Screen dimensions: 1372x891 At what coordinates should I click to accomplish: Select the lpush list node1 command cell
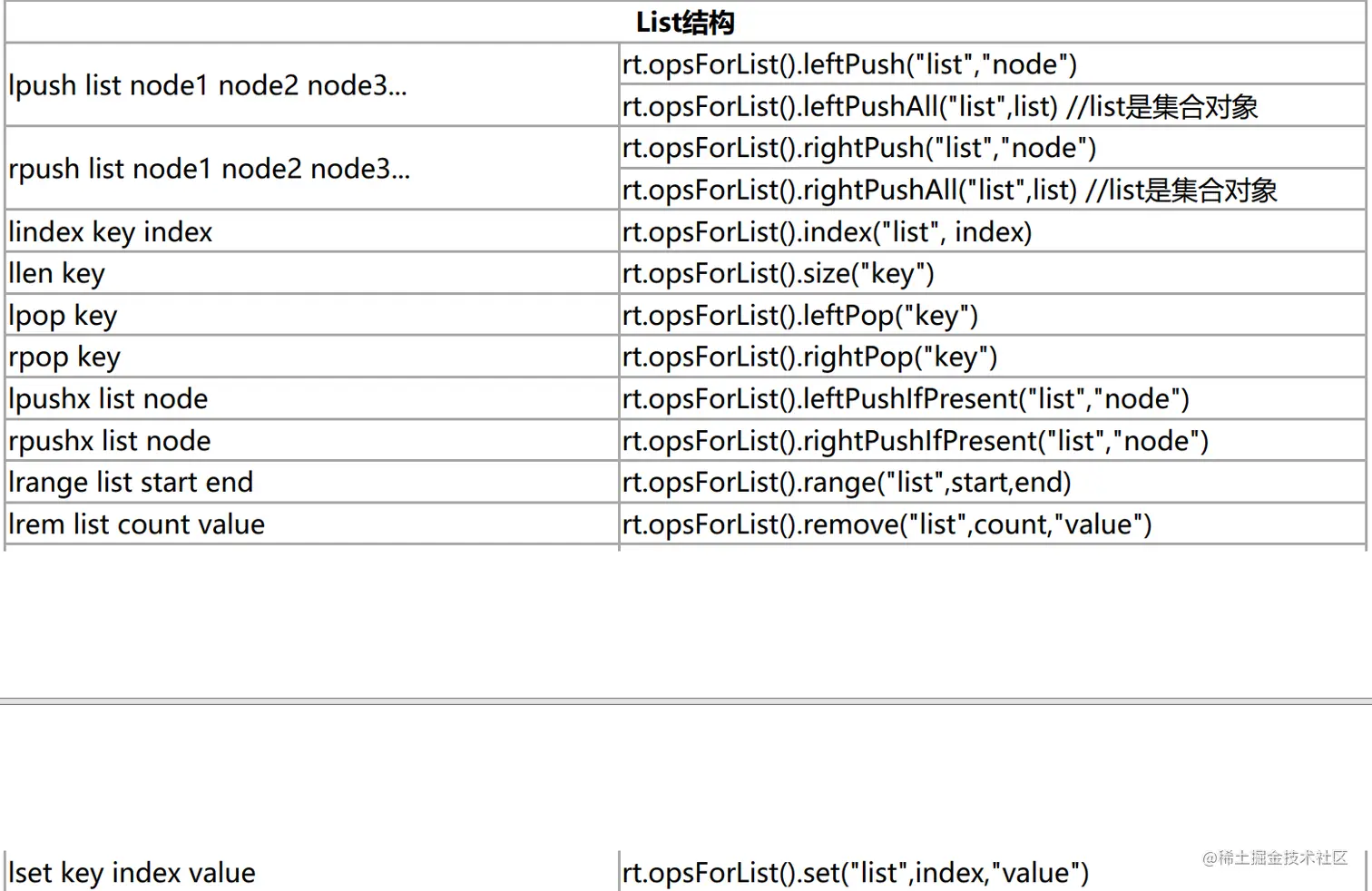click(x=208, y=85)
